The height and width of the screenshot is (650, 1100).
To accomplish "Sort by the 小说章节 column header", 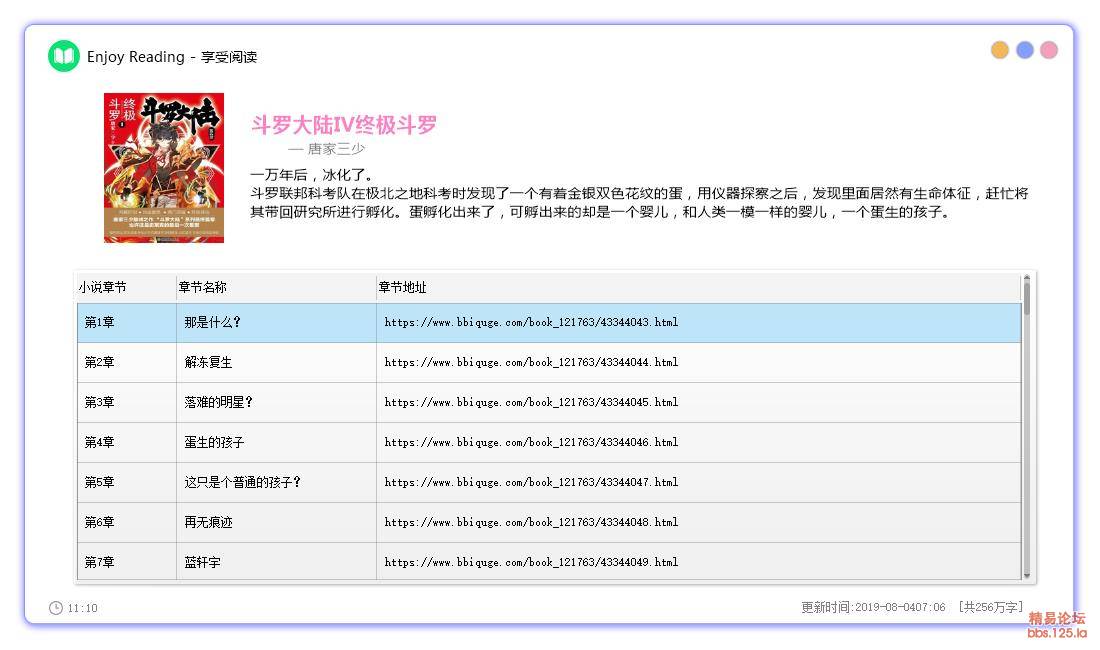I will (126, 287).
